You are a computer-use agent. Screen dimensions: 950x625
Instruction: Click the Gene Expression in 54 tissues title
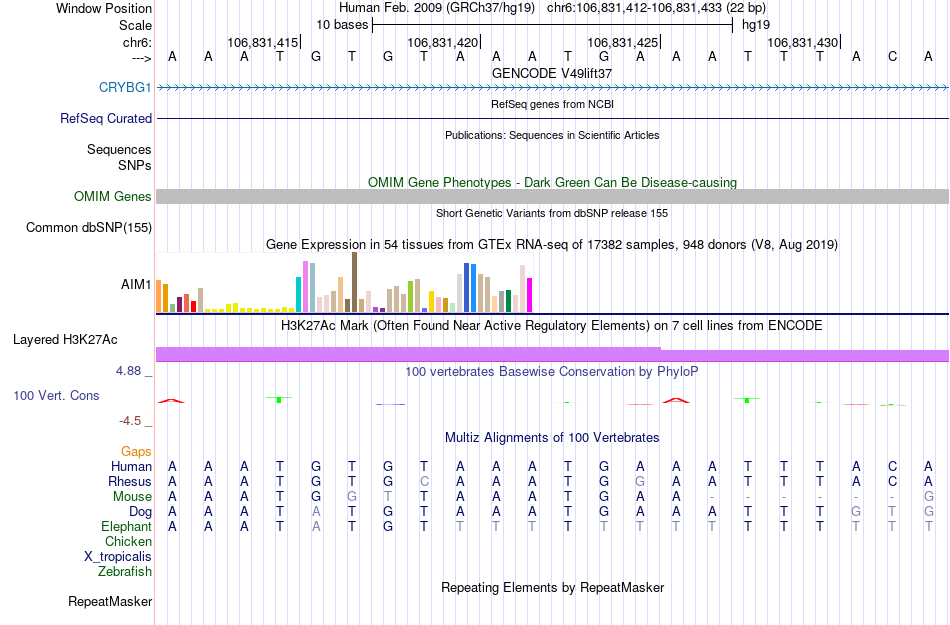(x=552, y=245)
